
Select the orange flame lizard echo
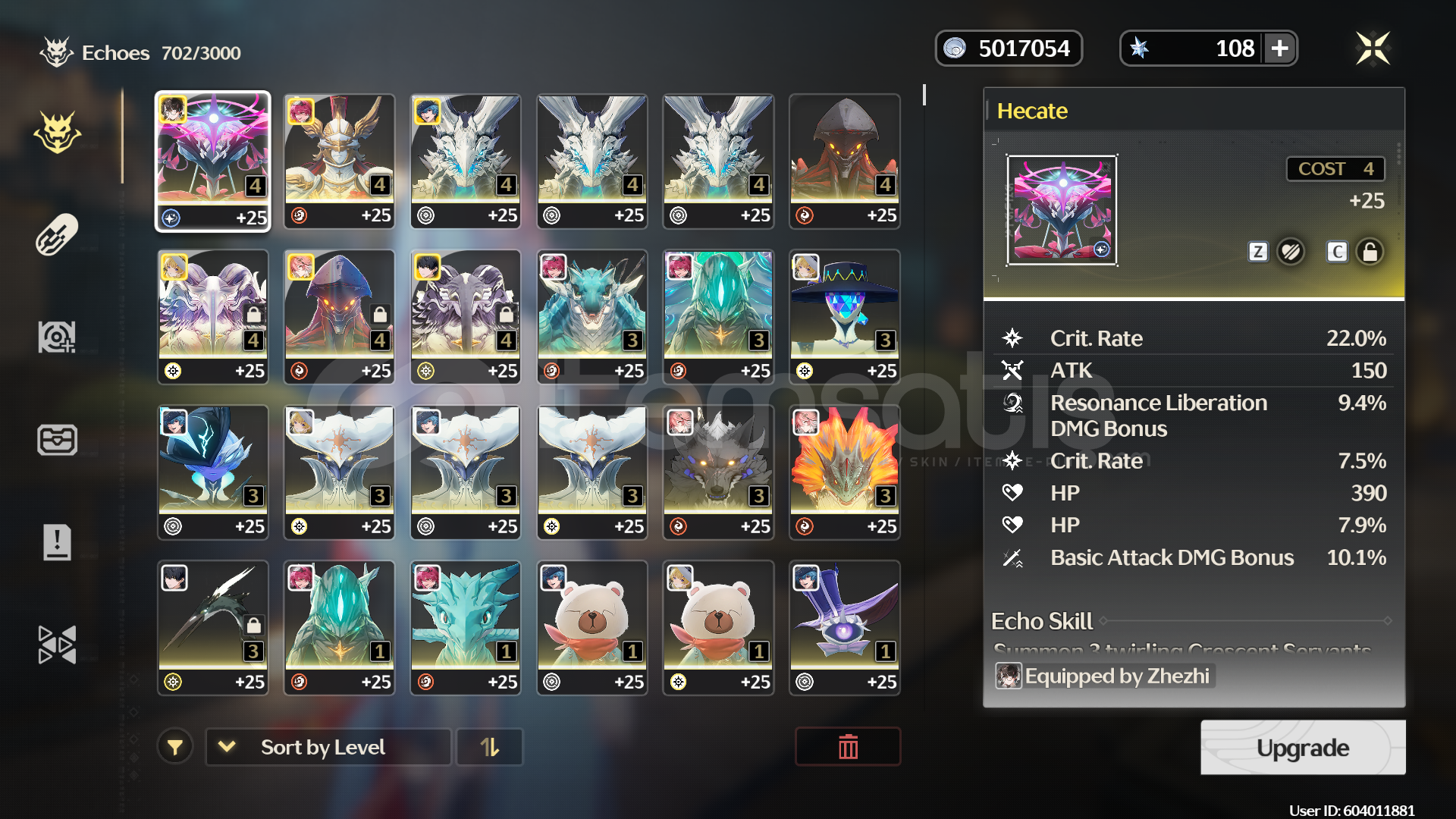845,472
